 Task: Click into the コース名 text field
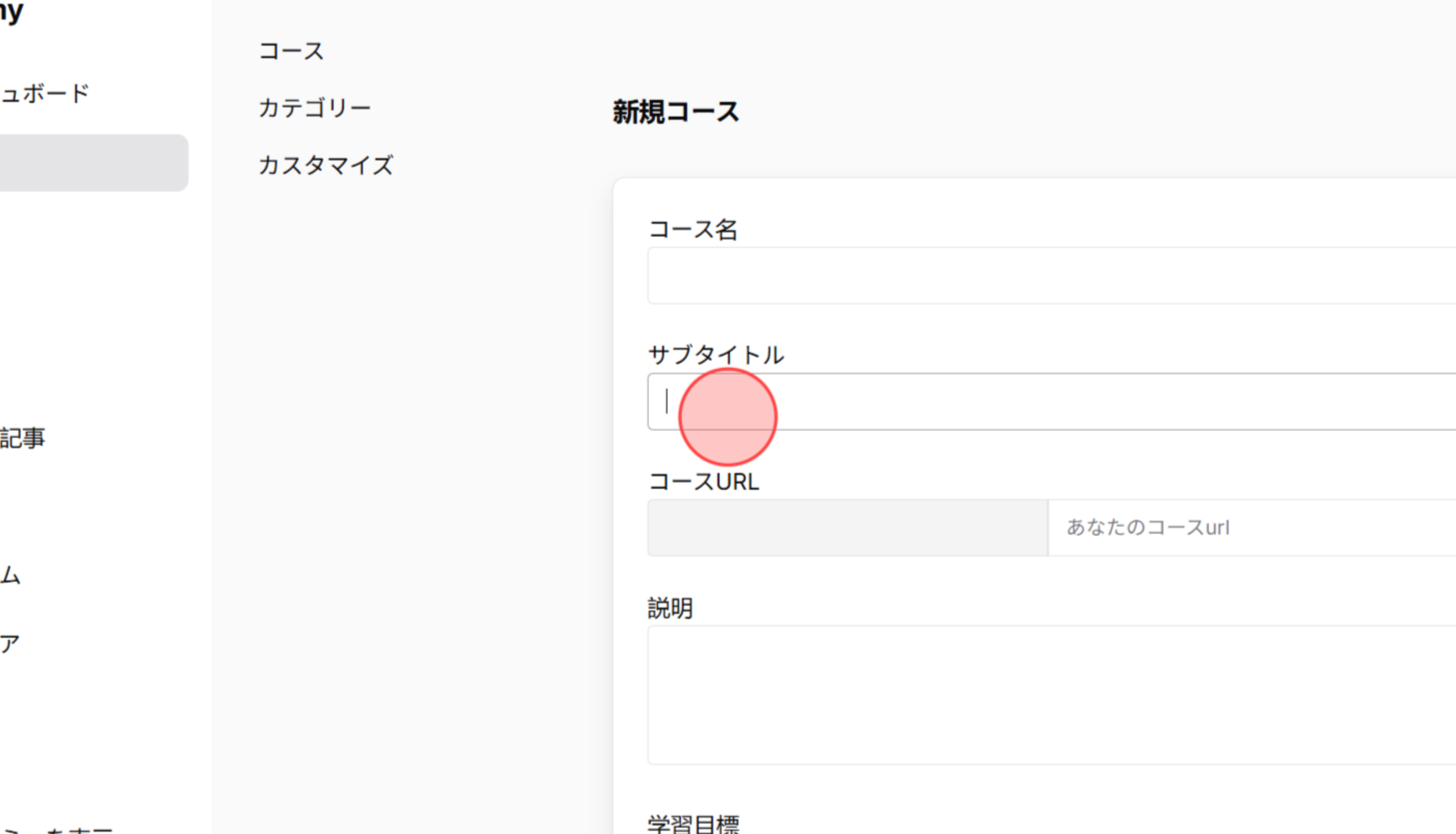tap(1031, 275)
